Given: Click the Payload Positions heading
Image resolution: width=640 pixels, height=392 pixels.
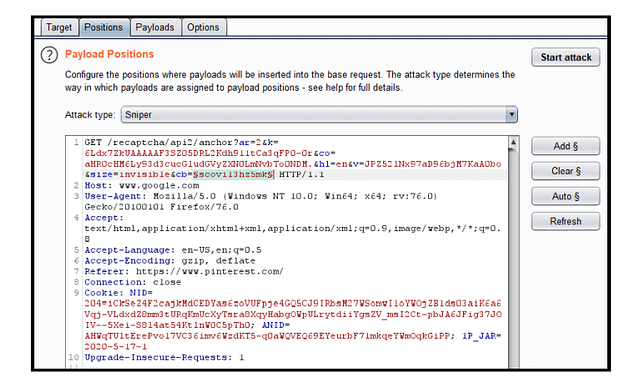Looking at the screenshot, I should (x=109, y=54).
